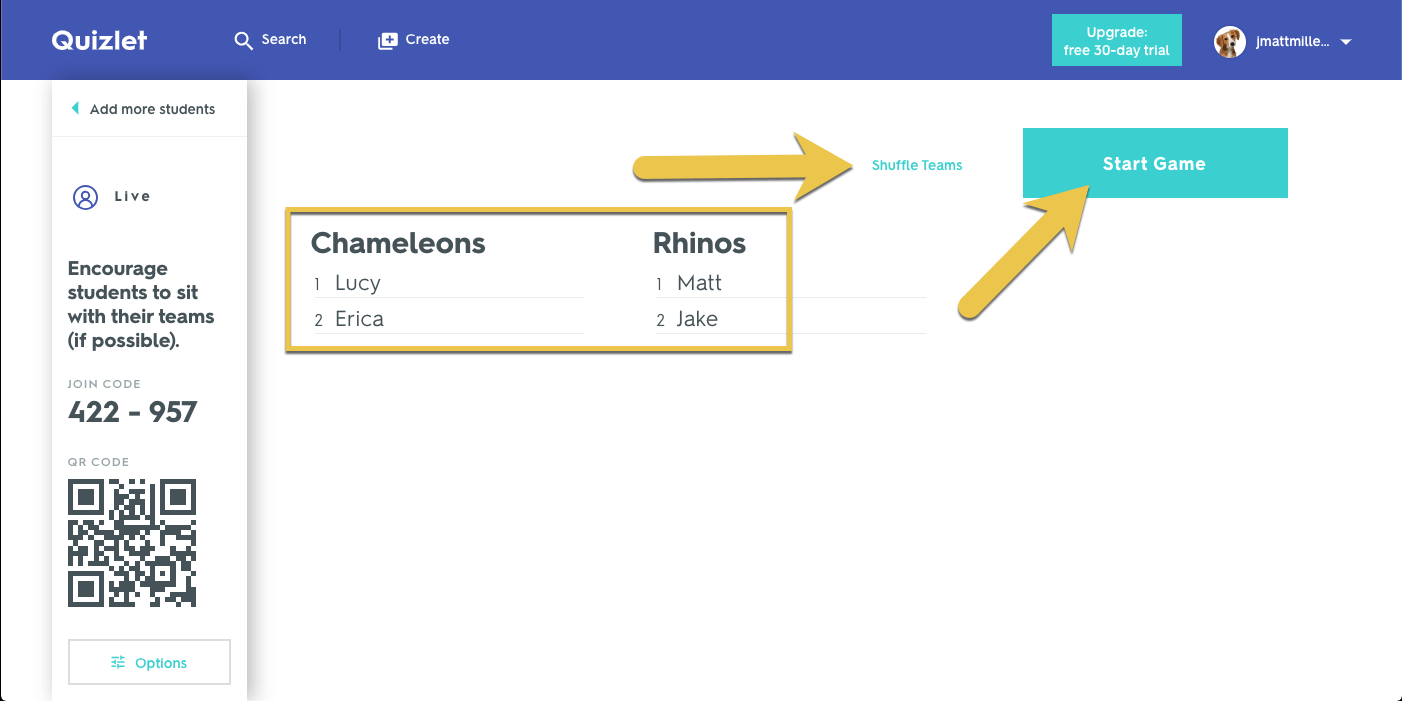Click the join code 422-957

pyautogui.click(x=131, y=411)
